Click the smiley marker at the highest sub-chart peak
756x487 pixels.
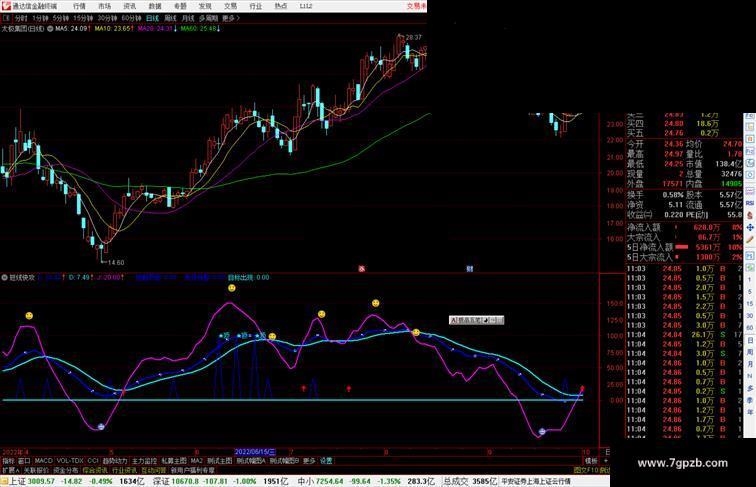click(232, 288)
